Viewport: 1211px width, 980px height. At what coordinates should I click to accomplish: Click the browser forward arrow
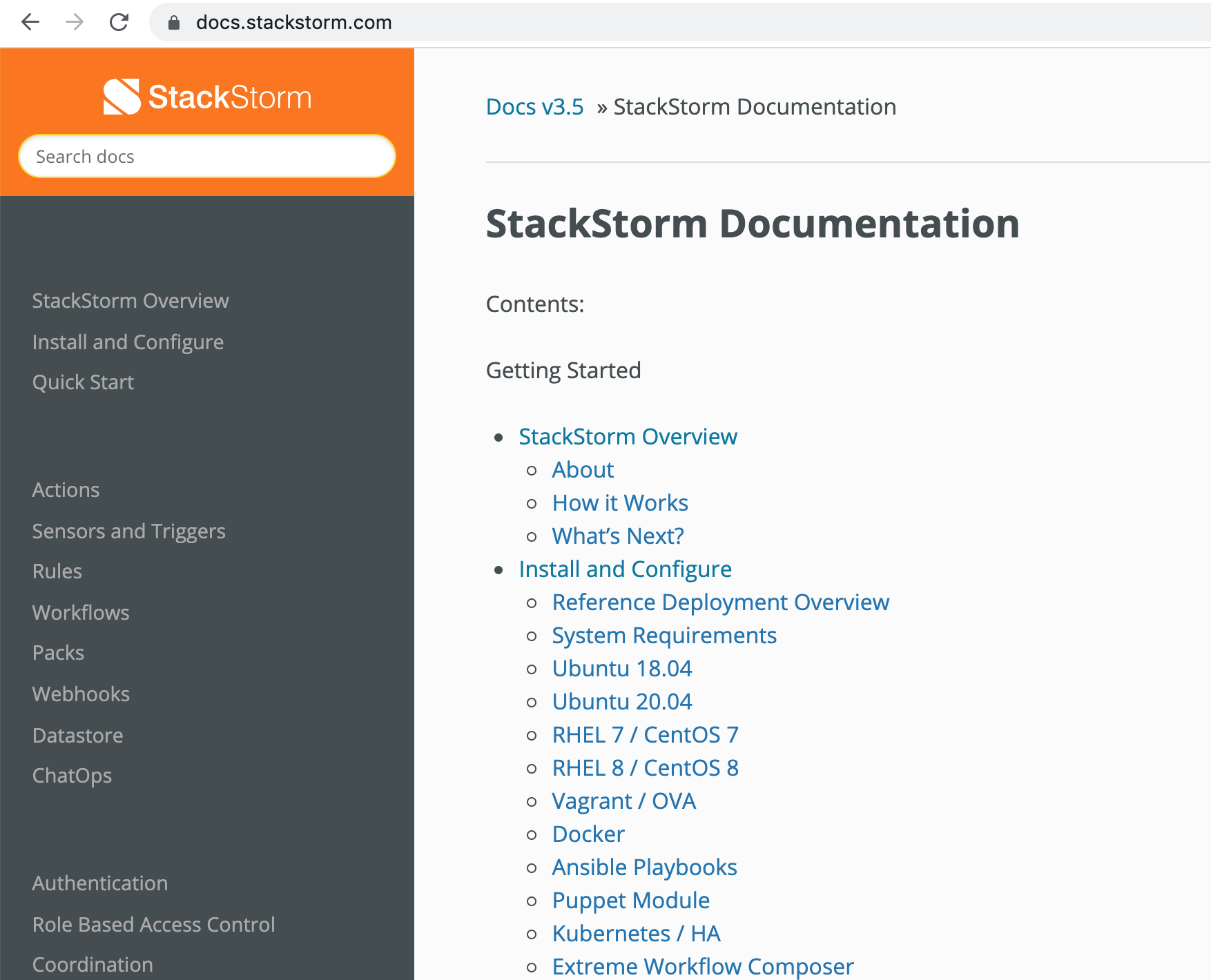(75, 22)
